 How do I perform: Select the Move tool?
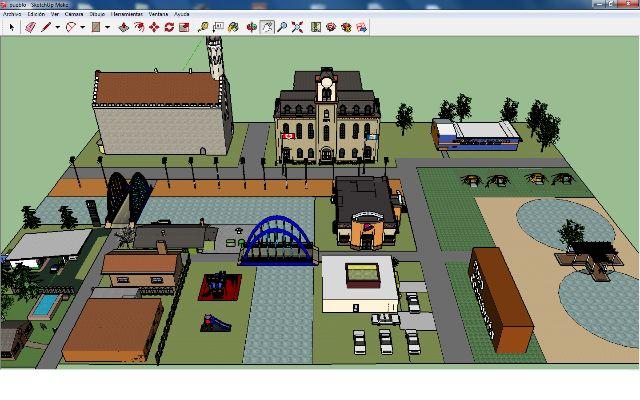pyautogui.click(x=154, y=27)
